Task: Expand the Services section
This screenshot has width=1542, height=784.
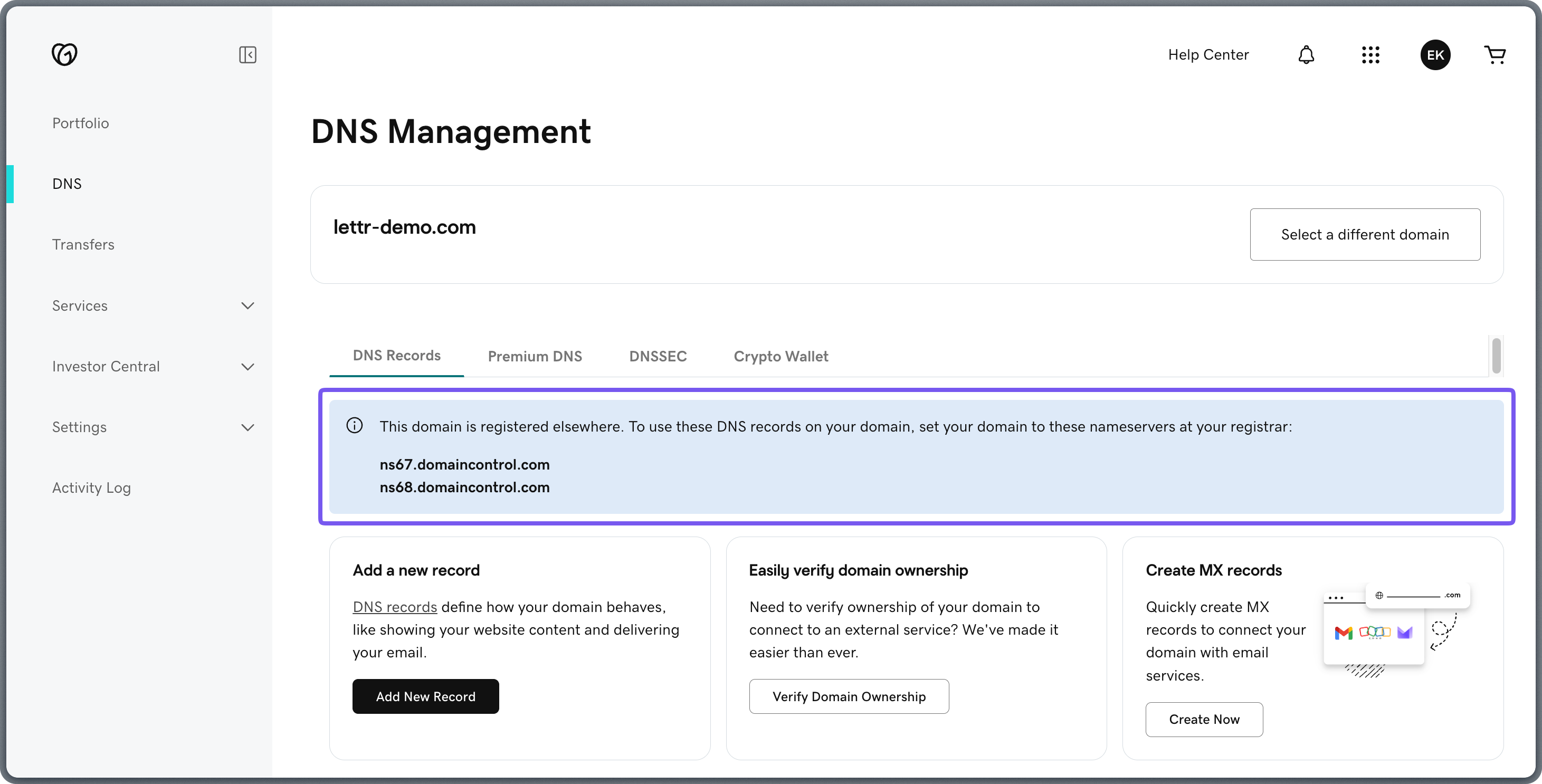Action: [x=248, y=305]
